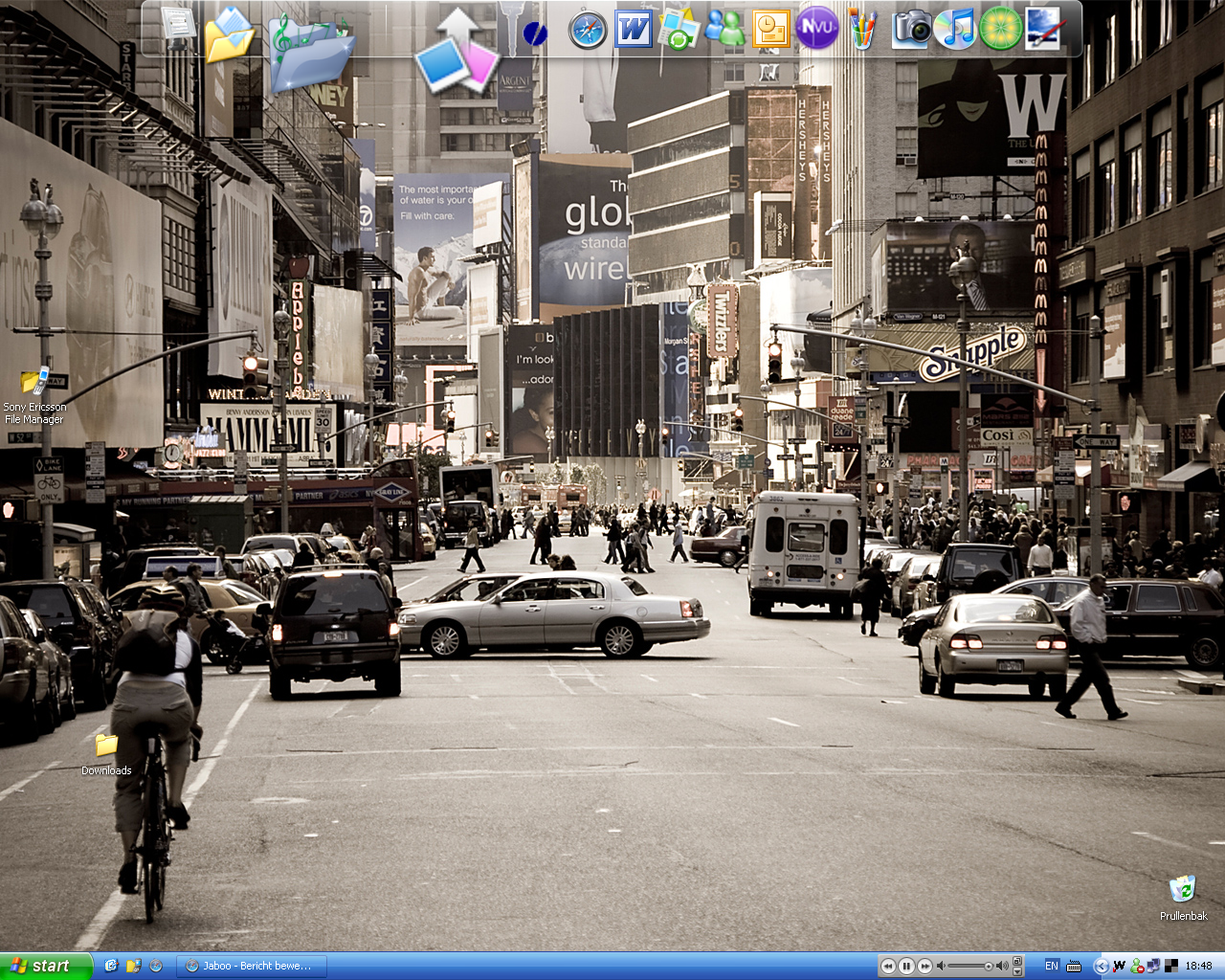Viewport: 1225px width, 980px height.
Task: Click the EN language bar indicator
Action: click(x=1051, y=966)
